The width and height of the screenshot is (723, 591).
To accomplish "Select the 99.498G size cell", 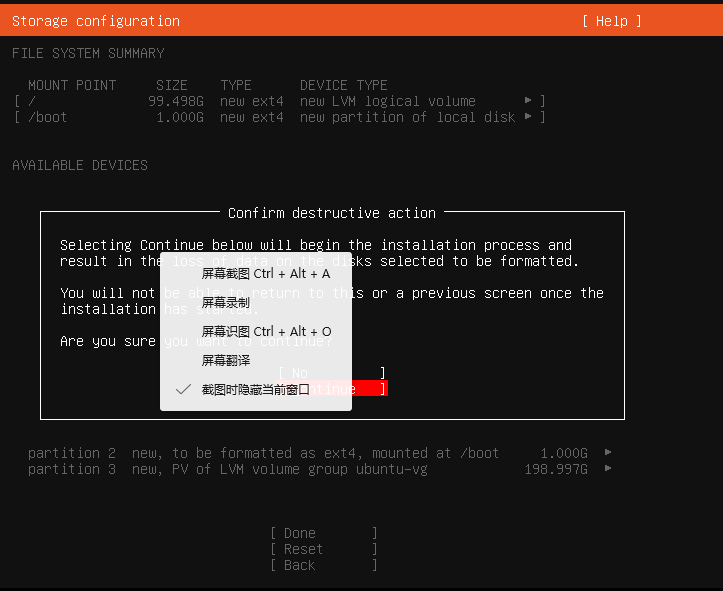I will 176,101.
